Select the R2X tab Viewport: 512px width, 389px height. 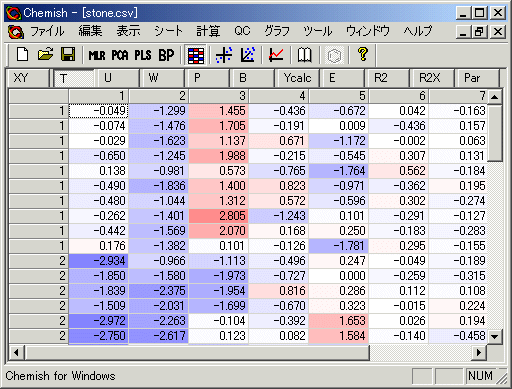click(x=431, y=78)
